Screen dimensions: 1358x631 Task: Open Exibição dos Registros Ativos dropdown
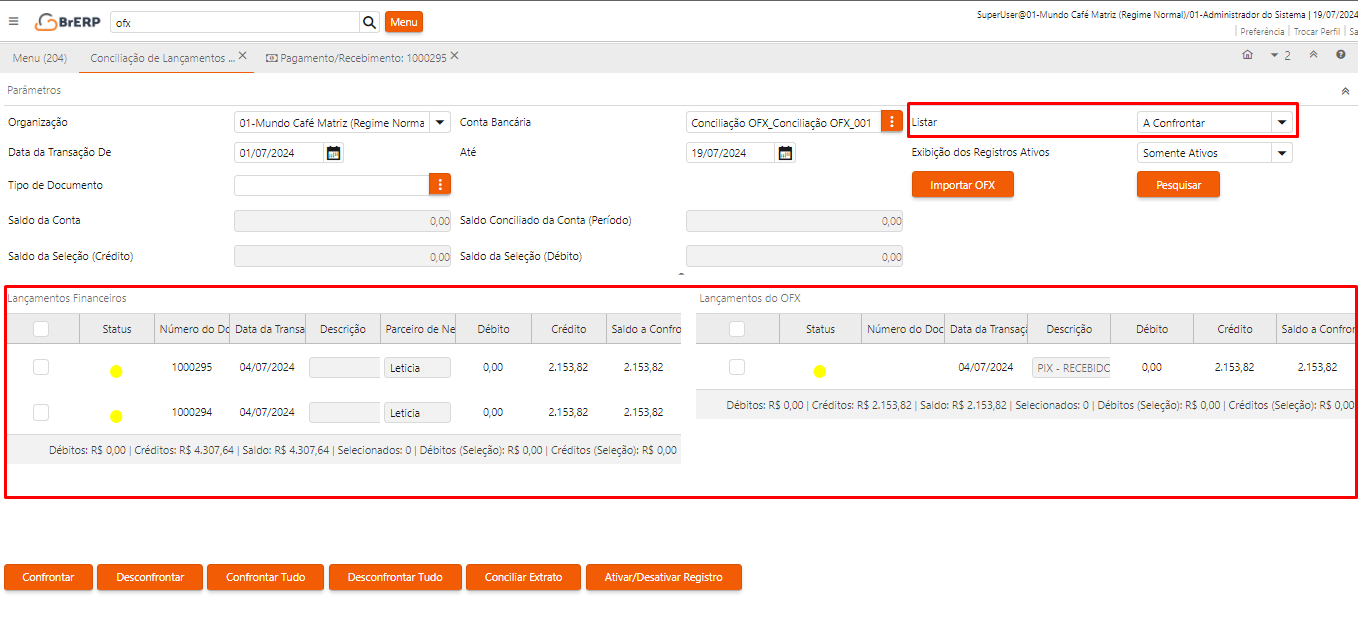[1281, 153]
